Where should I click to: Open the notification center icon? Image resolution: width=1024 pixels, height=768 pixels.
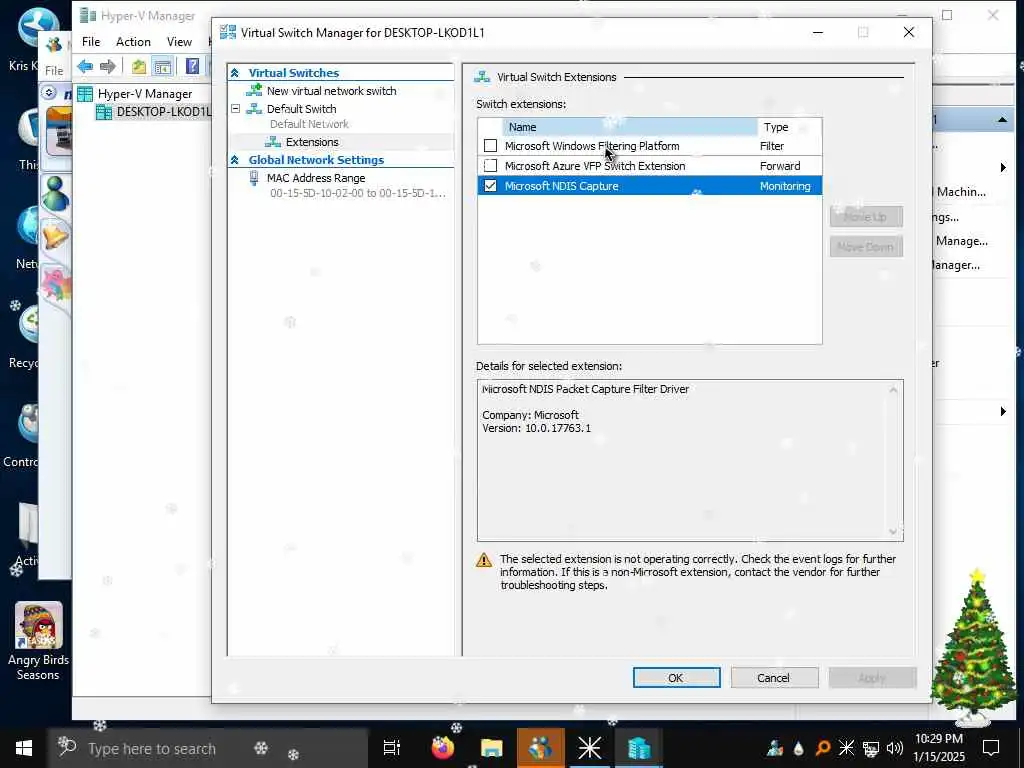991,748
